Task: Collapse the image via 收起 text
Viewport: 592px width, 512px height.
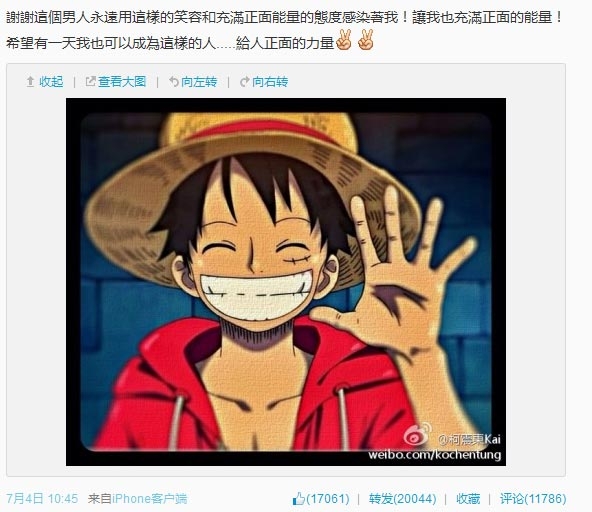Action: pyautogui.click(x=51, y=82)
